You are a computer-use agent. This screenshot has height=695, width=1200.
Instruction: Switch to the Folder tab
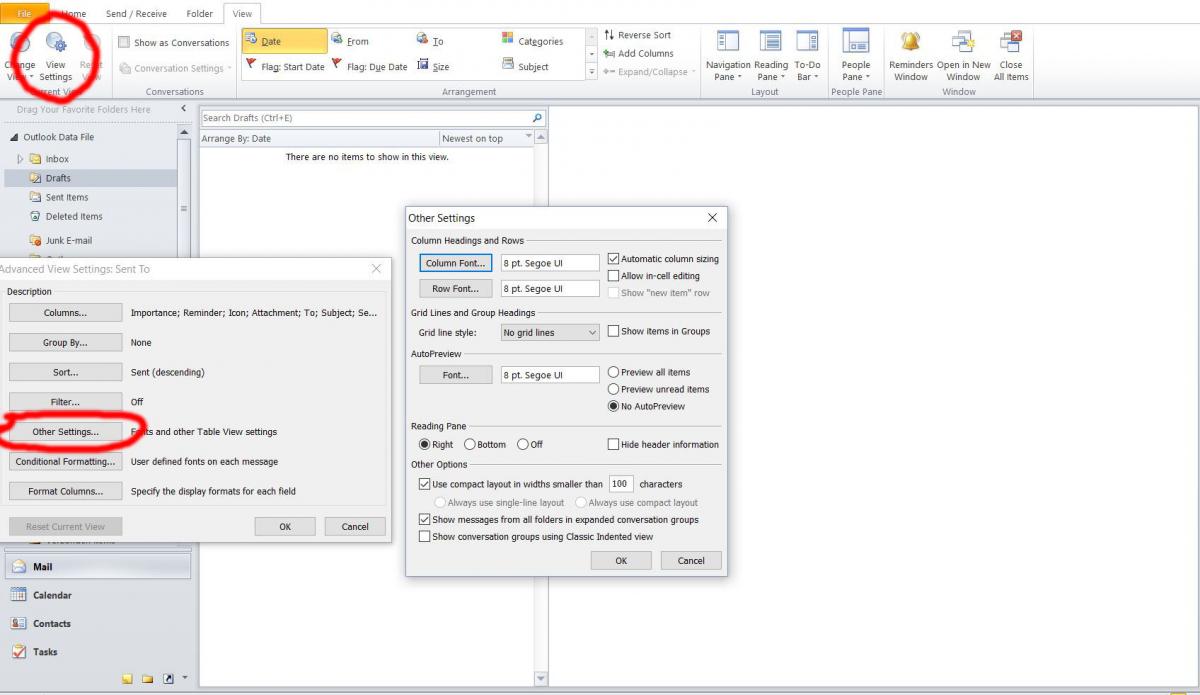click(x=199, y=14)
